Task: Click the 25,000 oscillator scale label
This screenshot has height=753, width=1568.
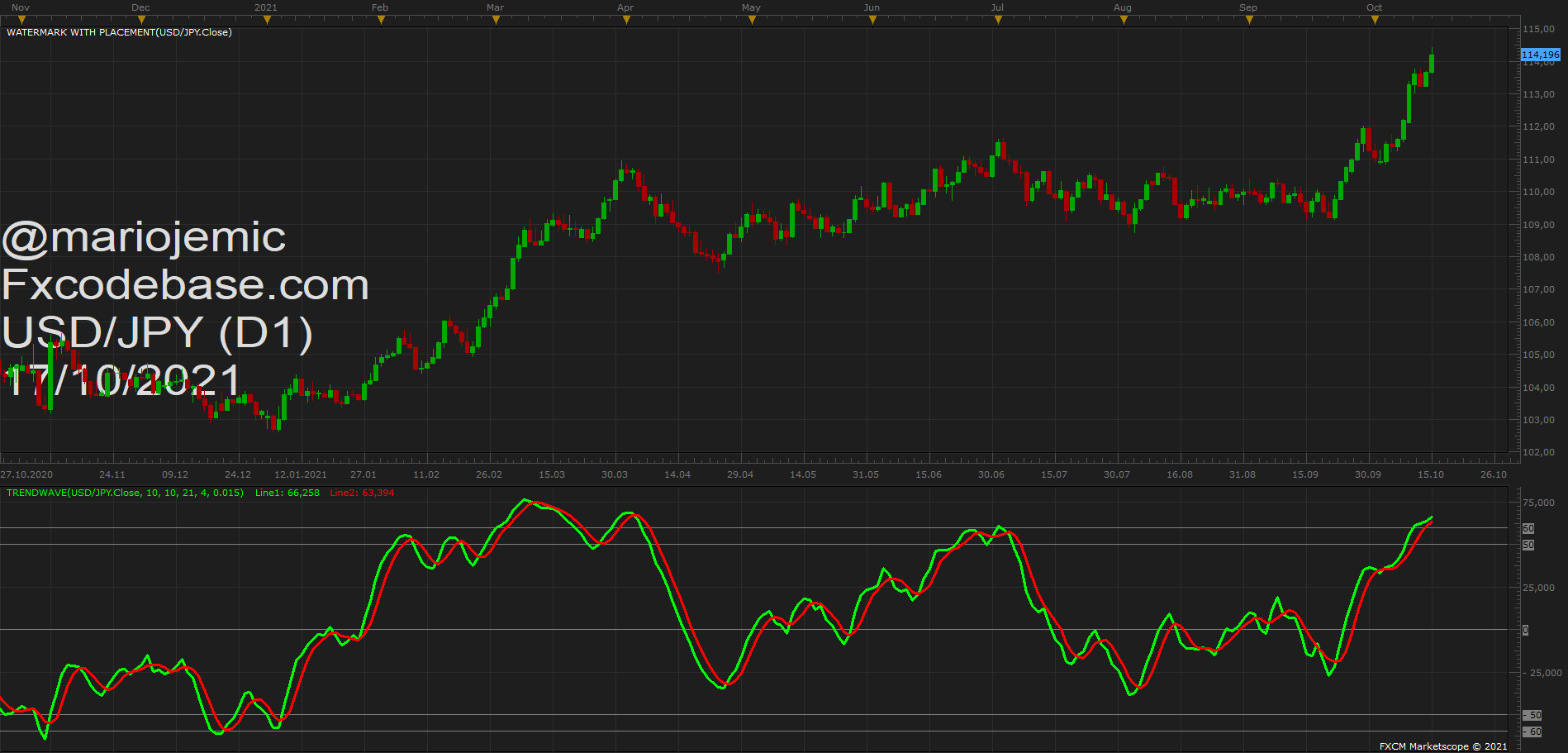Action: 1538,588
